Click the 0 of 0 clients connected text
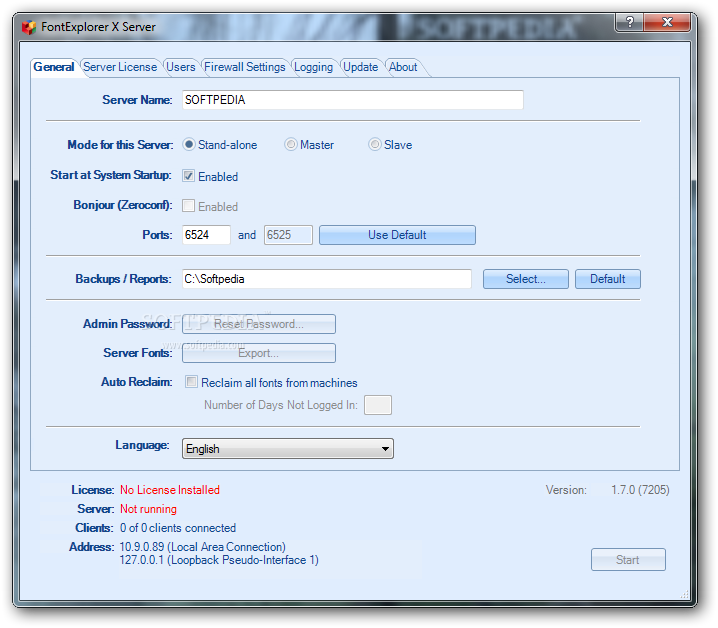Image resolution: width=718 pixels, height=628 pixels. tap(178, 528)
